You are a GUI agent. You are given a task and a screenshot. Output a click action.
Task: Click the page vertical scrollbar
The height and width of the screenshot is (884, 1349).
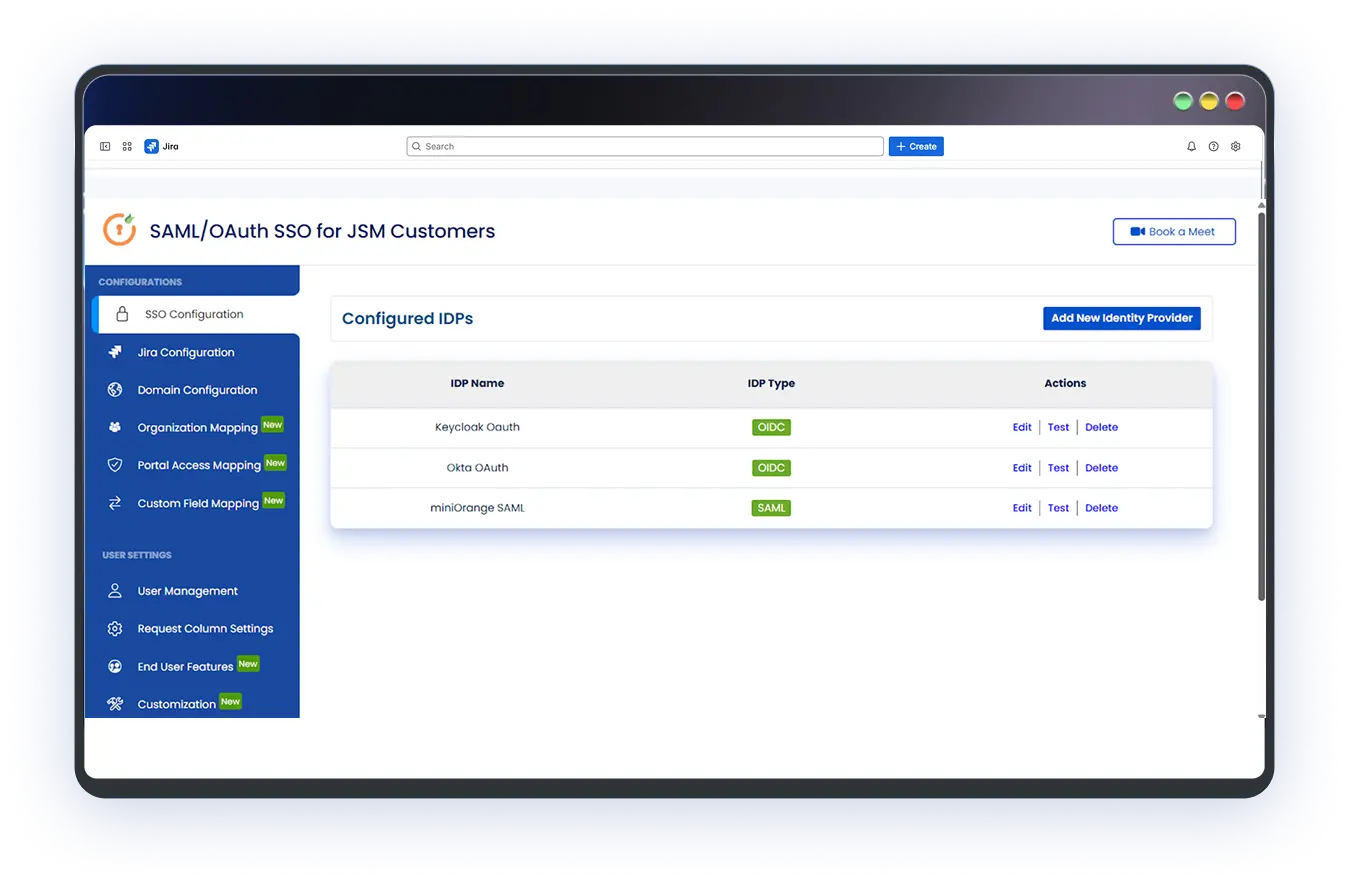(x=1261, y=405)
